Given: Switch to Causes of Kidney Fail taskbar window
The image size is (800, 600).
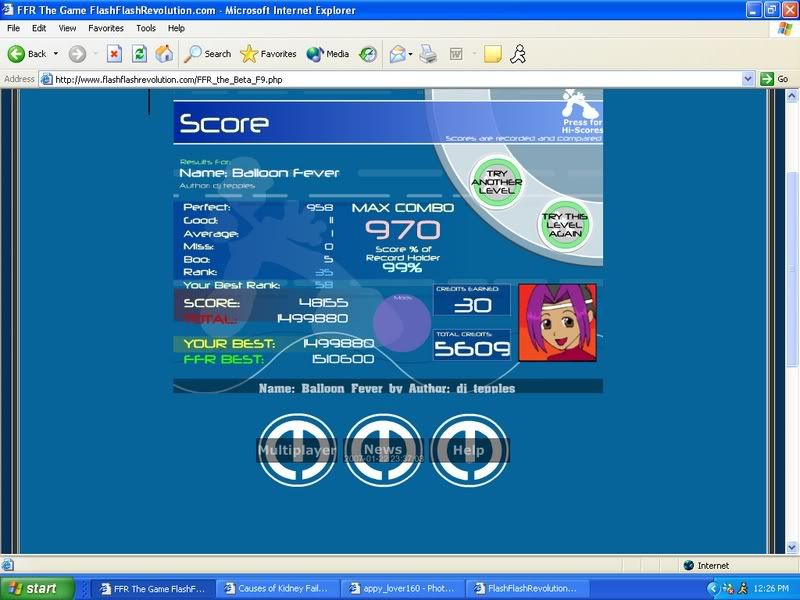Looking at the screenshot, I should point(277,588).
